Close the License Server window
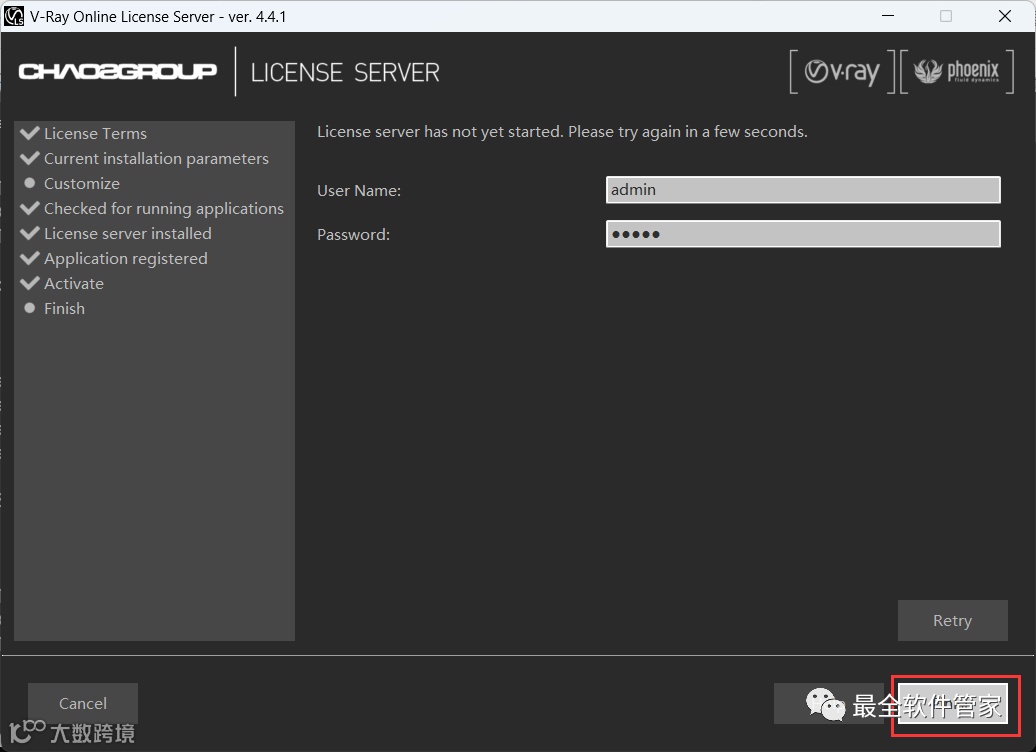 click(1005, 16)
